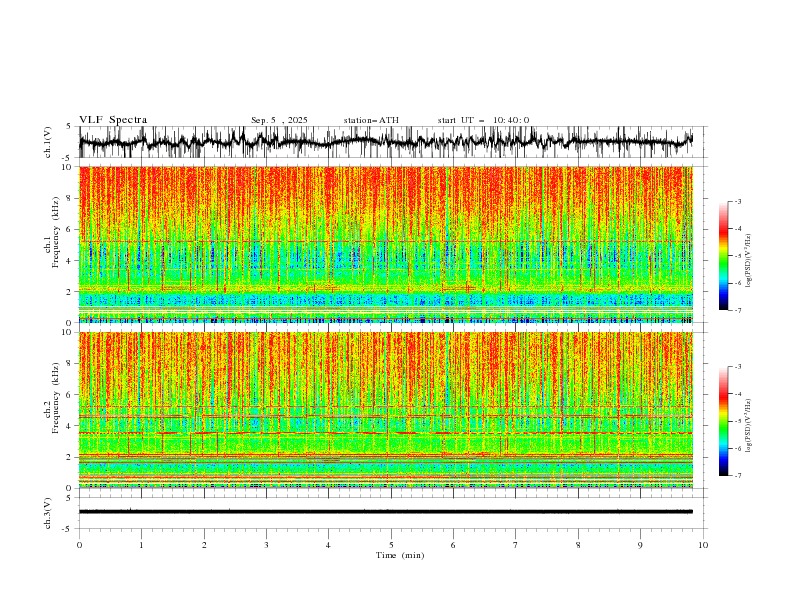Click the "station=ATH" header label
The height and width of the screenshot is (612, 792).
click(x=371, y=120)
